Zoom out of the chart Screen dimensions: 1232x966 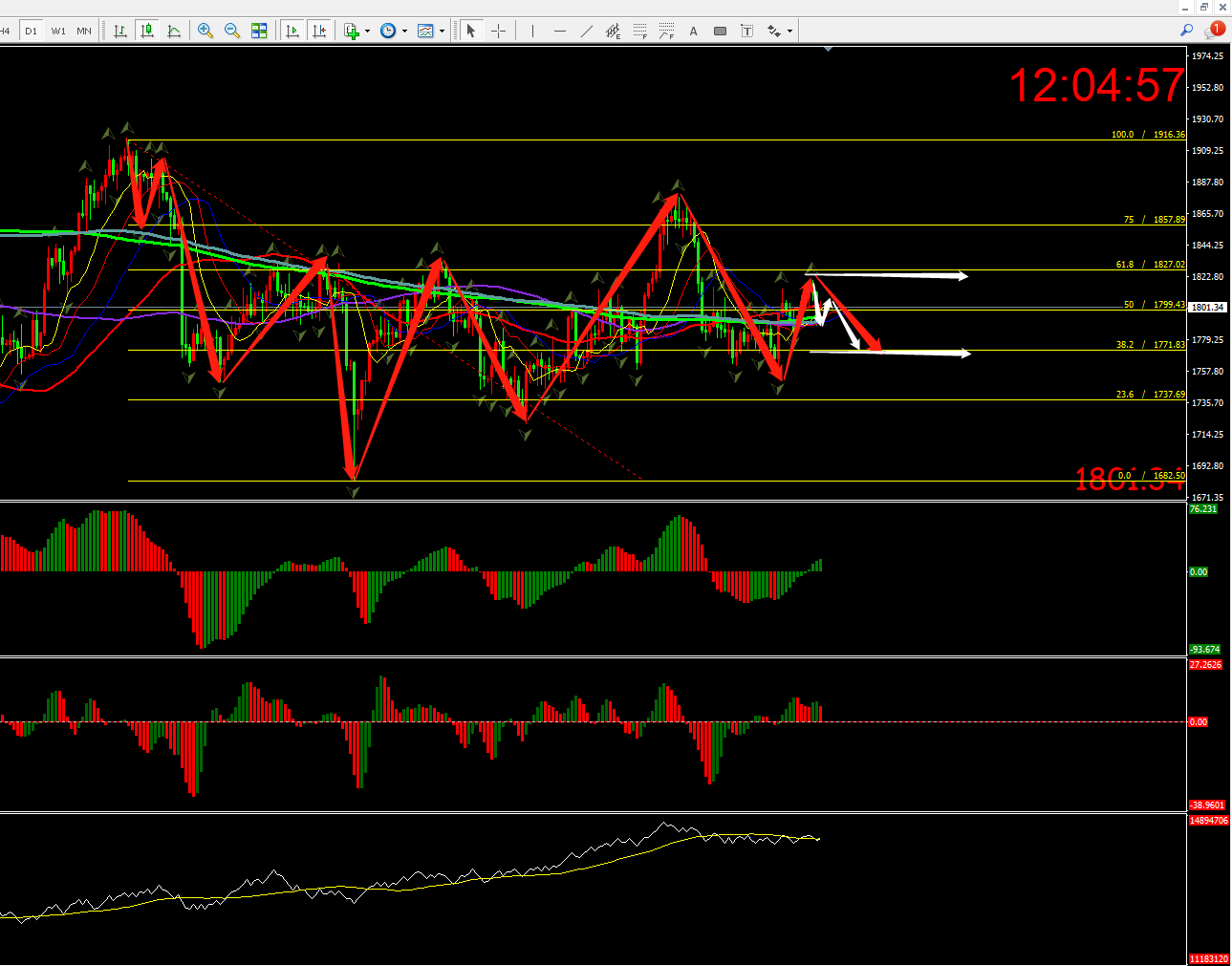click(x=232, y=31)
